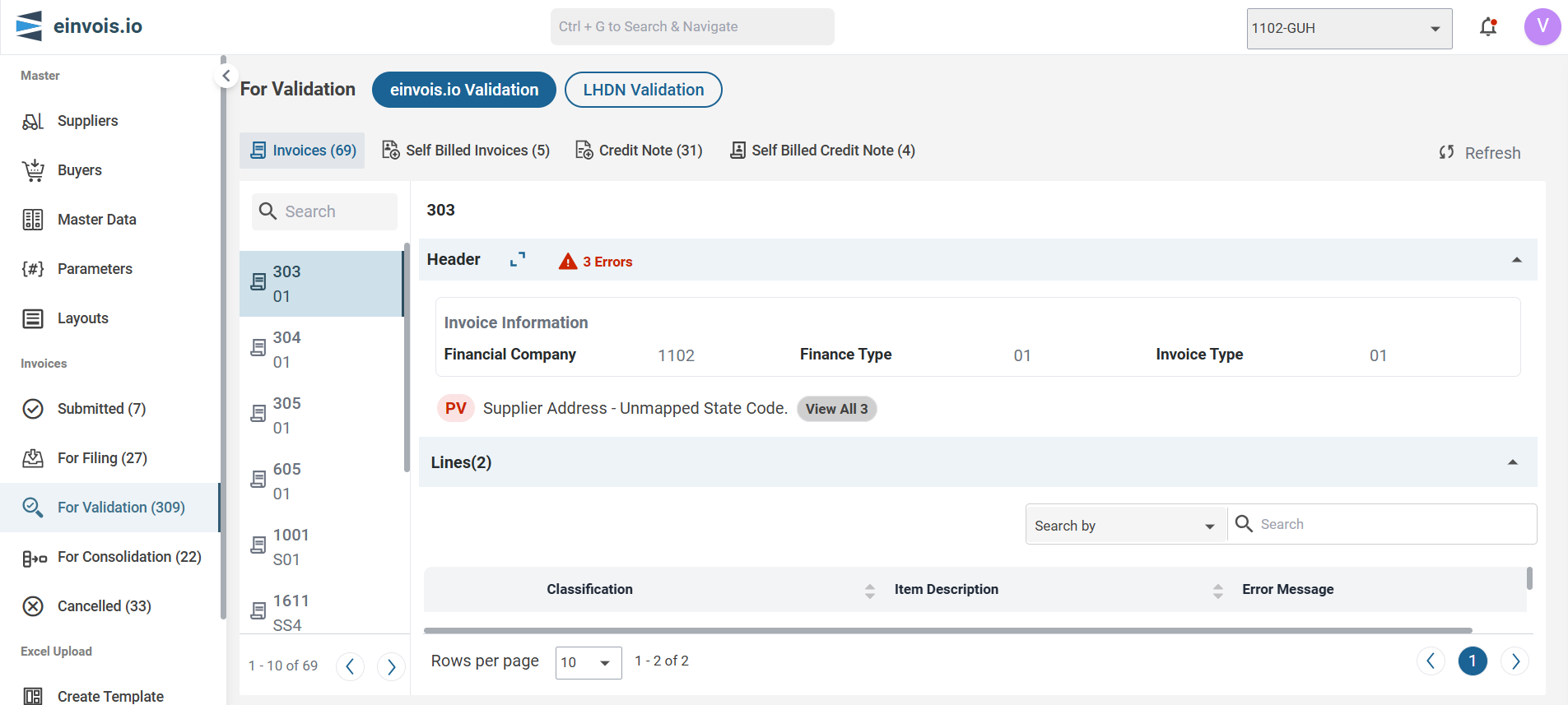The image size is (1568, 705).
Task: Click the Parameters braces icon
Action: [33, 269]
